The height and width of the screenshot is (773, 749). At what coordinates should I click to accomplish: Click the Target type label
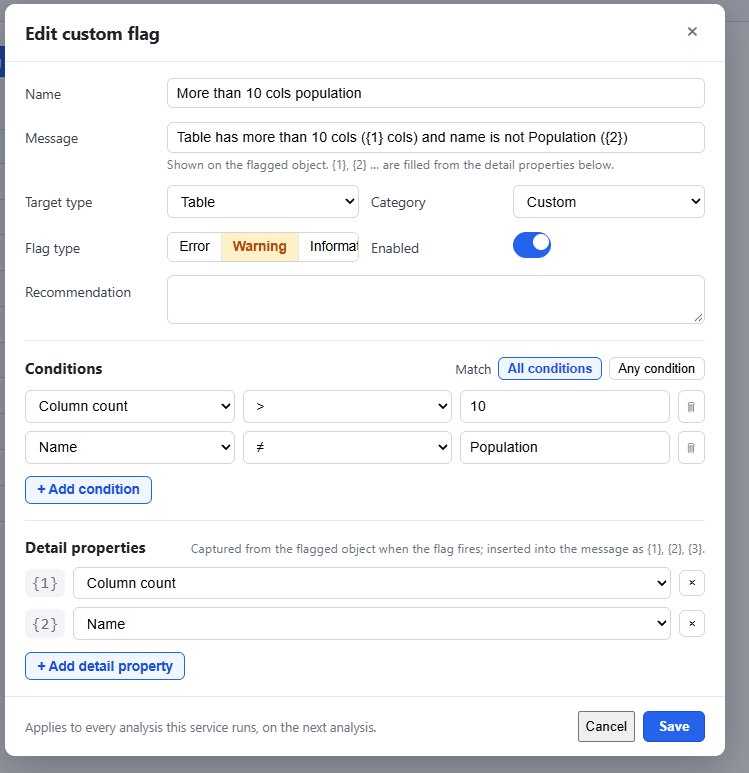[x=59, y=203]
